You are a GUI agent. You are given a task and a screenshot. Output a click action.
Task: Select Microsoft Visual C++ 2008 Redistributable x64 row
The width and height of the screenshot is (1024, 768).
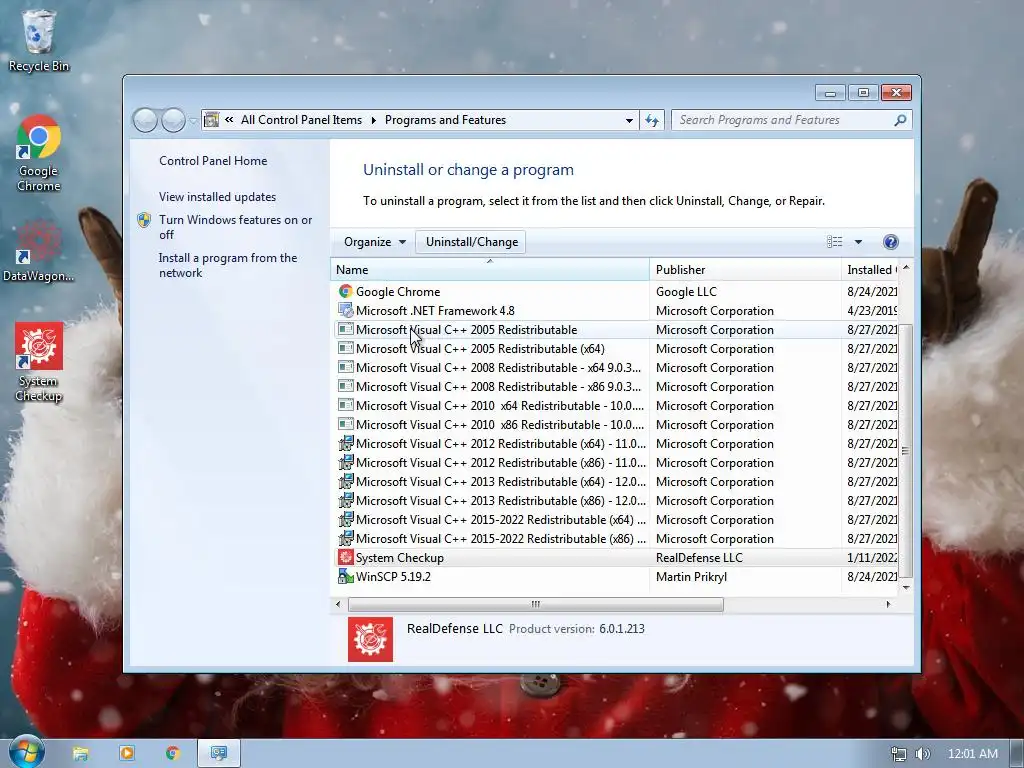coord(616,368)
